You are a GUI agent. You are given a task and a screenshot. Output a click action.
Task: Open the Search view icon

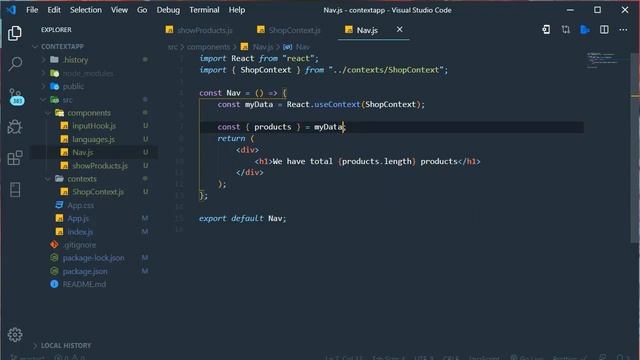[15, 64]
